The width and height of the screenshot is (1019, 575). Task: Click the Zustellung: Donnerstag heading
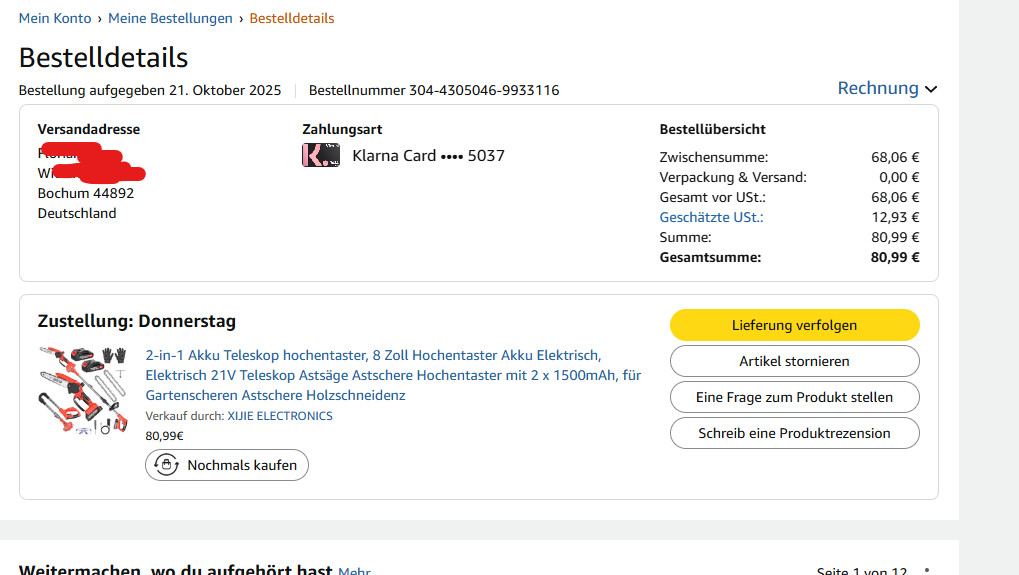[x=137, y=321]
